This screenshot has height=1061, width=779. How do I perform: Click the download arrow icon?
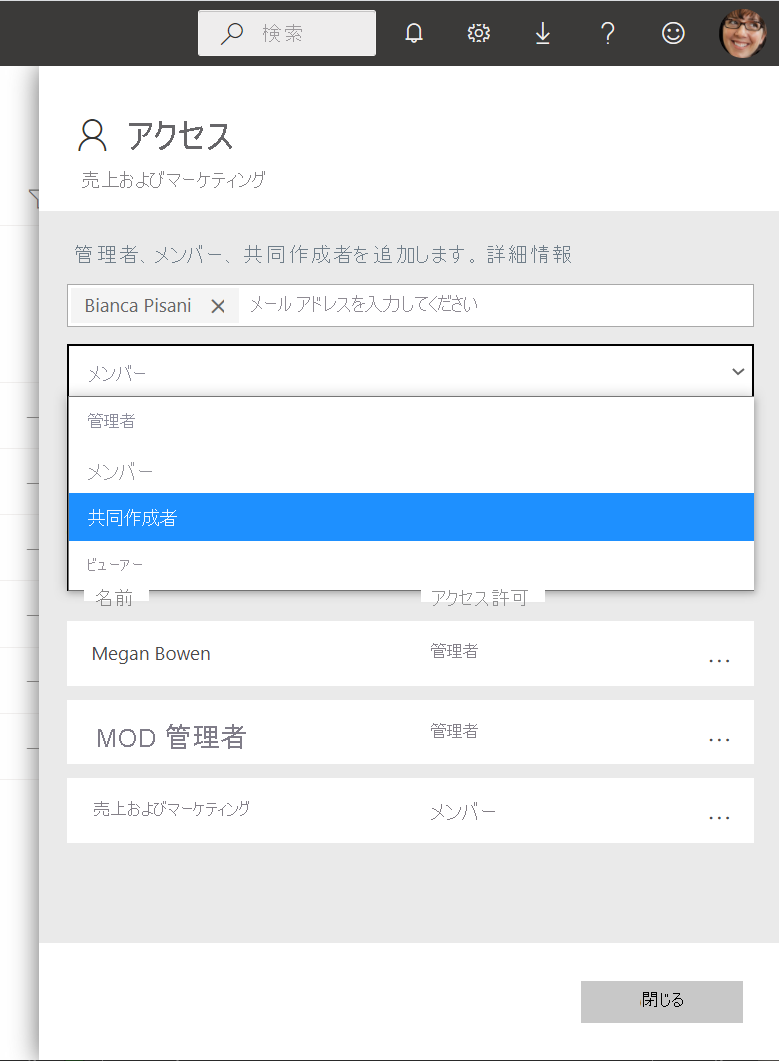coord(543,32)
